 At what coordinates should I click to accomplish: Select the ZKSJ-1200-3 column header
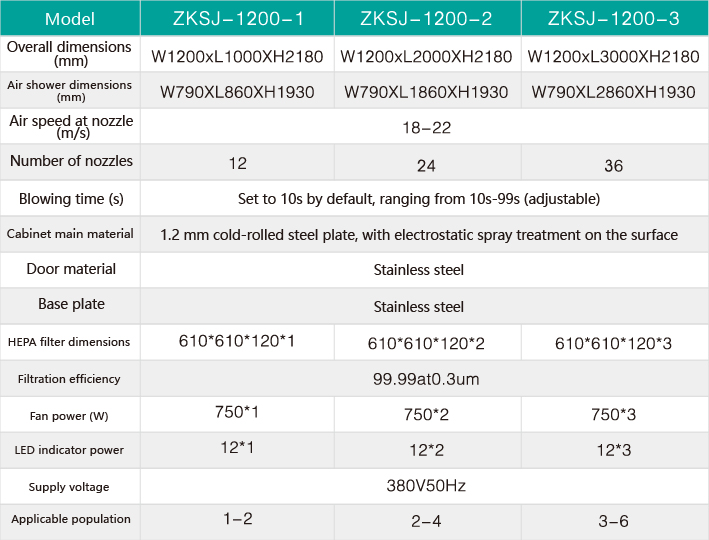tap(614, 19)
